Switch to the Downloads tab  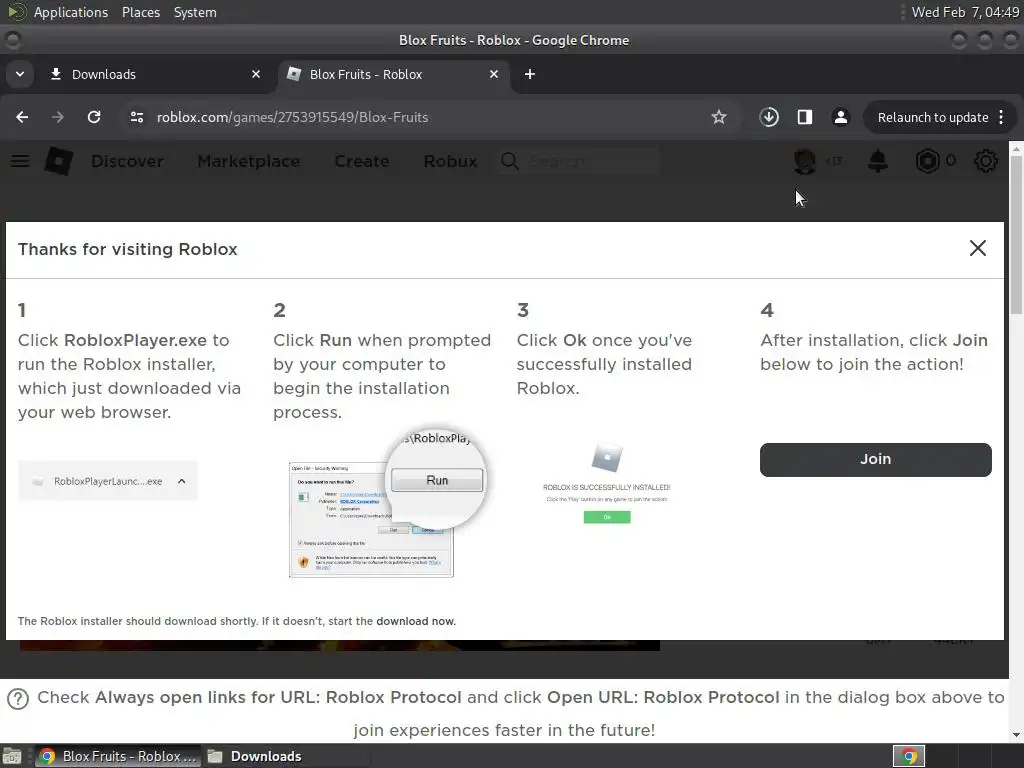(153, 74)
